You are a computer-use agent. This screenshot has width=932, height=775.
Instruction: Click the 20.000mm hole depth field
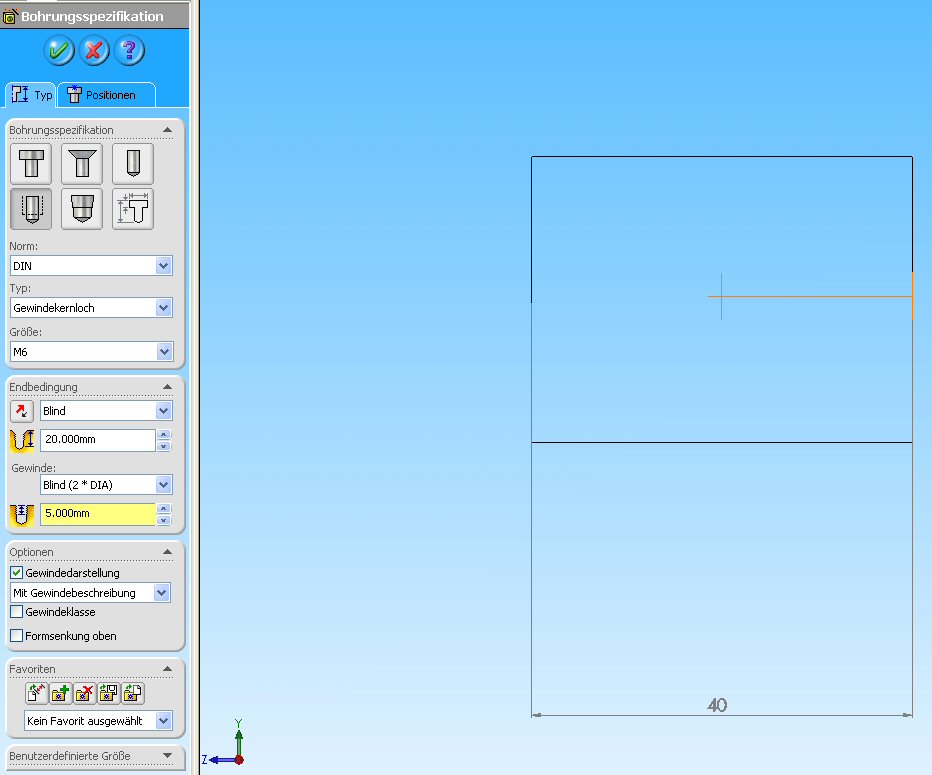click(96, 440)
